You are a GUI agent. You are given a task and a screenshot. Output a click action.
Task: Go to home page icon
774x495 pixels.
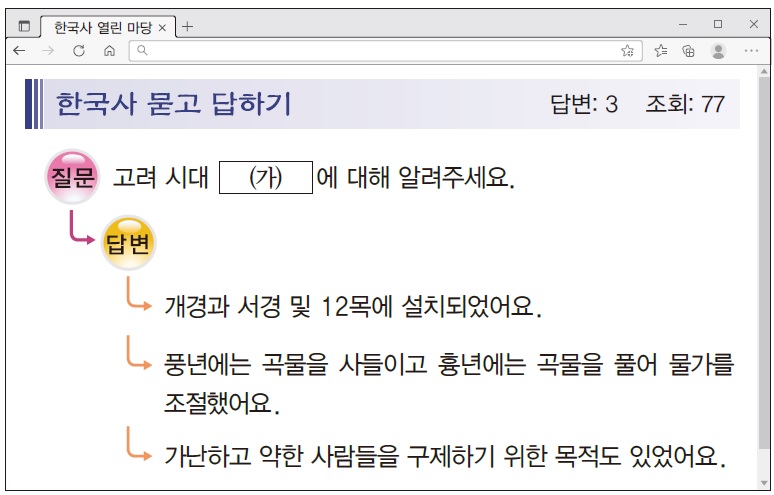pos(110,50)
